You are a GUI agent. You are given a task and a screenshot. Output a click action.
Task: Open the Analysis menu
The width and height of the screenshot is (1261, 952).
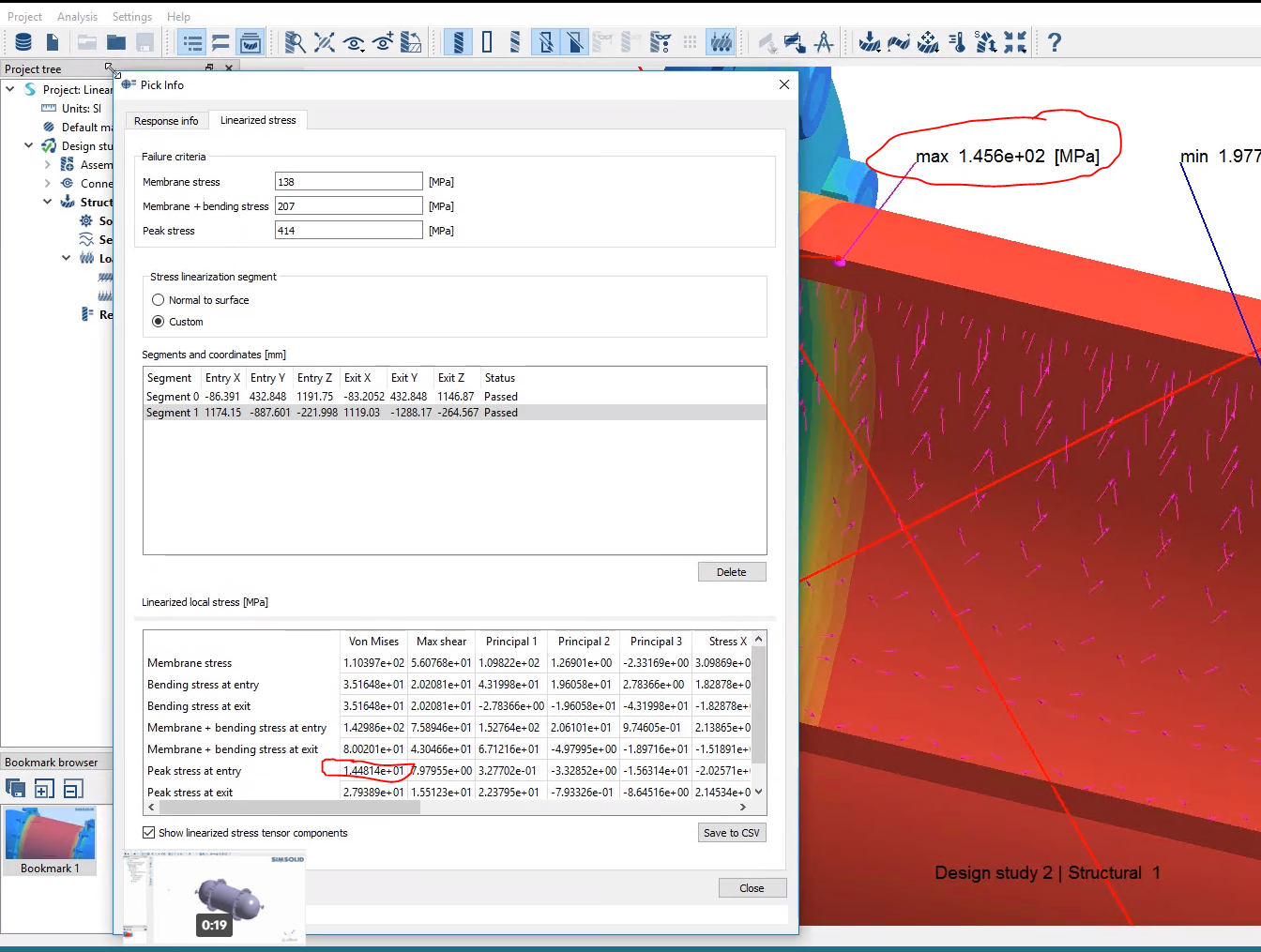(x=77, y=17)
